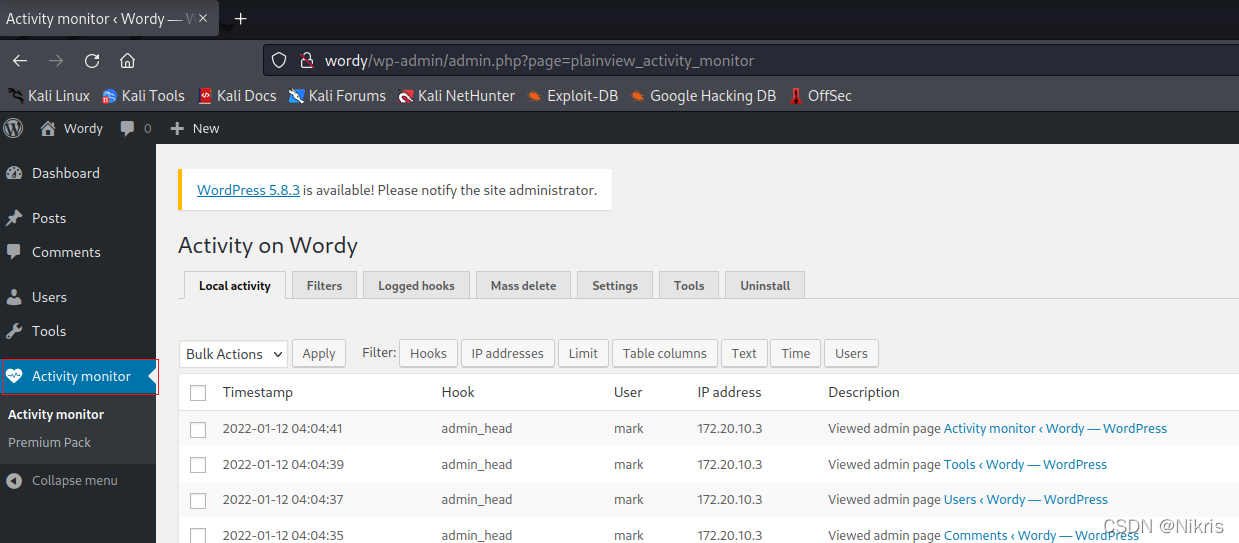1239x543 pixels.
Task: Expand the Table columns filter
Action: point(664,353)
